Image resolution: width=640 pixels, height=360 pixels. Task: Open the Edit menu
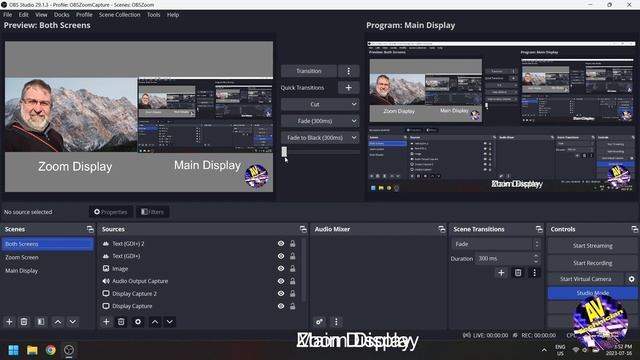pyautogui.click(x=24, y=15)
